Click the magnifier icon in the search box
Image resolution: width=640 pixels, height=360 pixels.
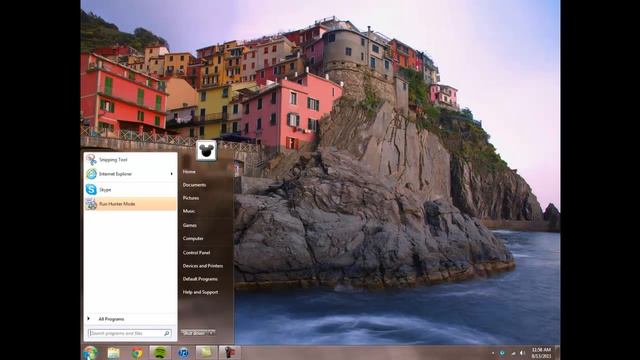167,333
